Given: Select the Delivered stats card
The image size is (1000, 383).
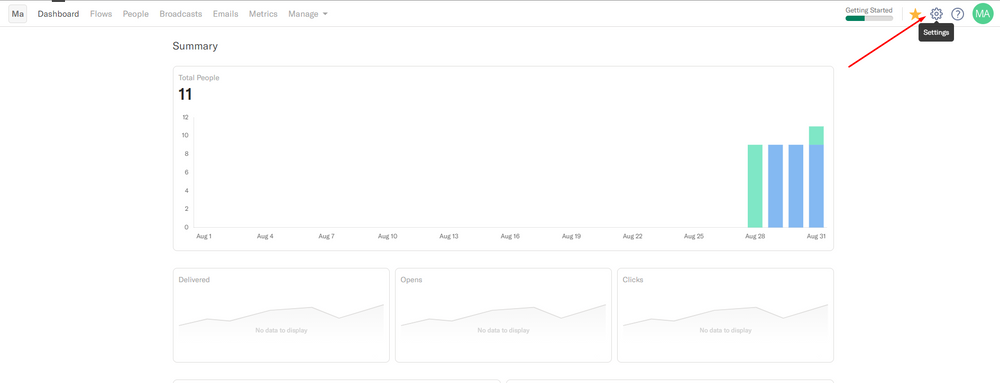Looking at the screenshot, I should tap(281, 315).
